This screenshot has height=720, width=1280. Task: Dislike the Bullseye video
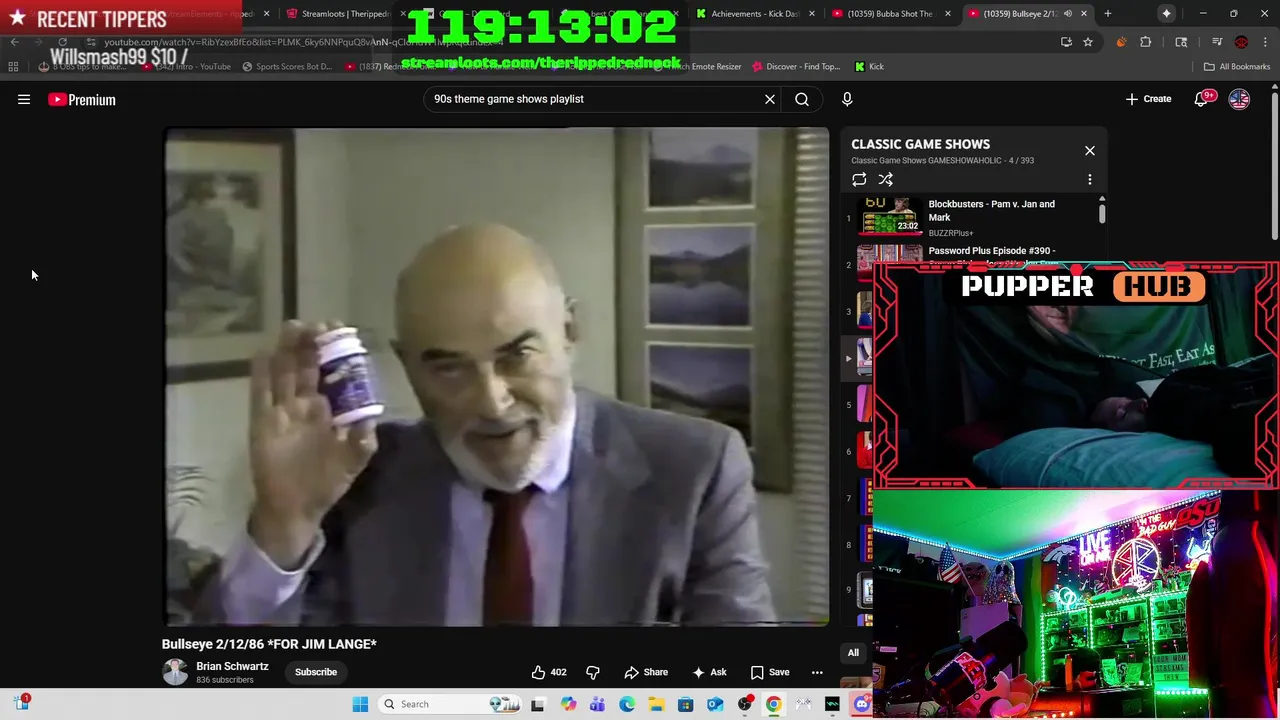(593, 672)
